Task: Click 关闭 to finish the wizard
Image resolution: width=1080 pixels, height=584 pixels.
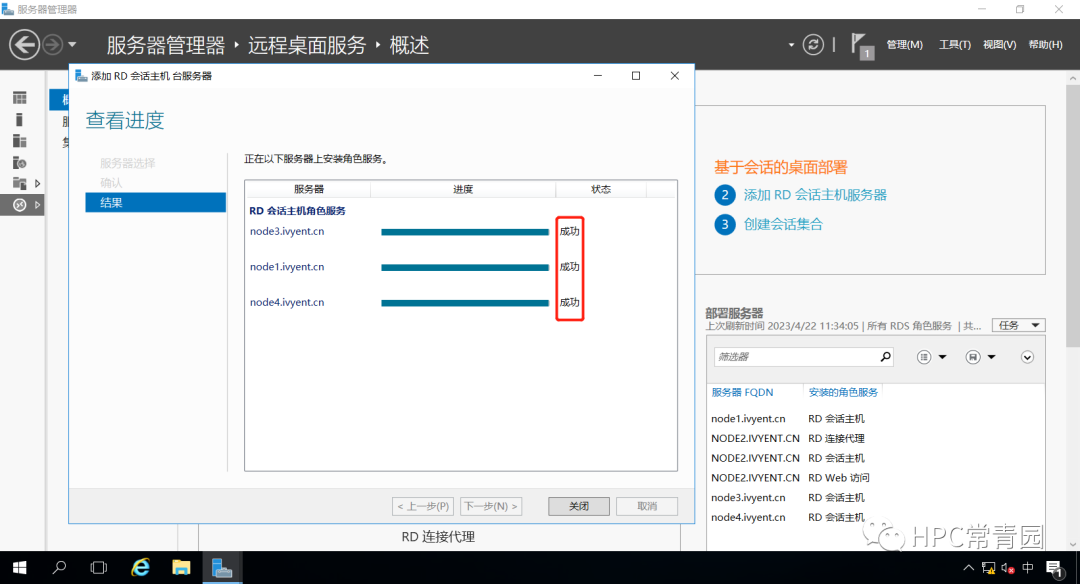Action: tap(579, 506)
